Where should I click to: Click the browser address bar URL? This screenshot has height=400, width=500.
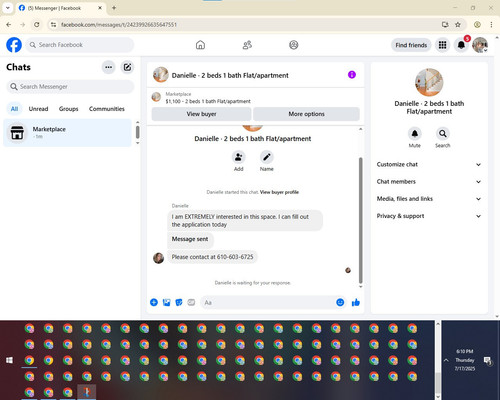(x=119, y=25)
